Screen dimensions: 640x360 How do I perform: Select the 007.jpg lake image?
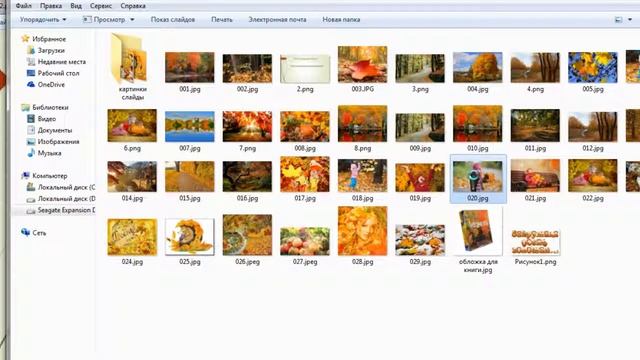coord(190,127)
